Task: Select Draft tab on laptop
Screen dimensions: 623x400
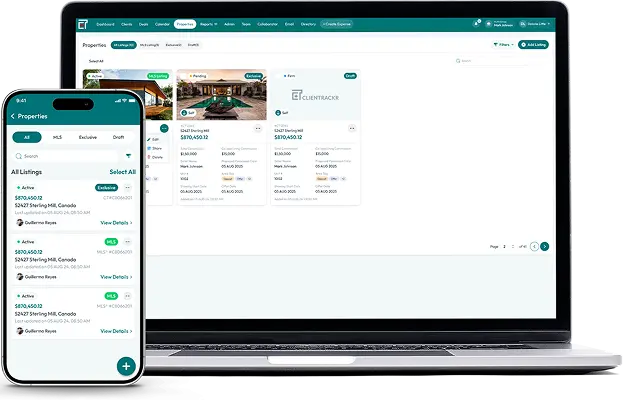Action: point(193,45)
